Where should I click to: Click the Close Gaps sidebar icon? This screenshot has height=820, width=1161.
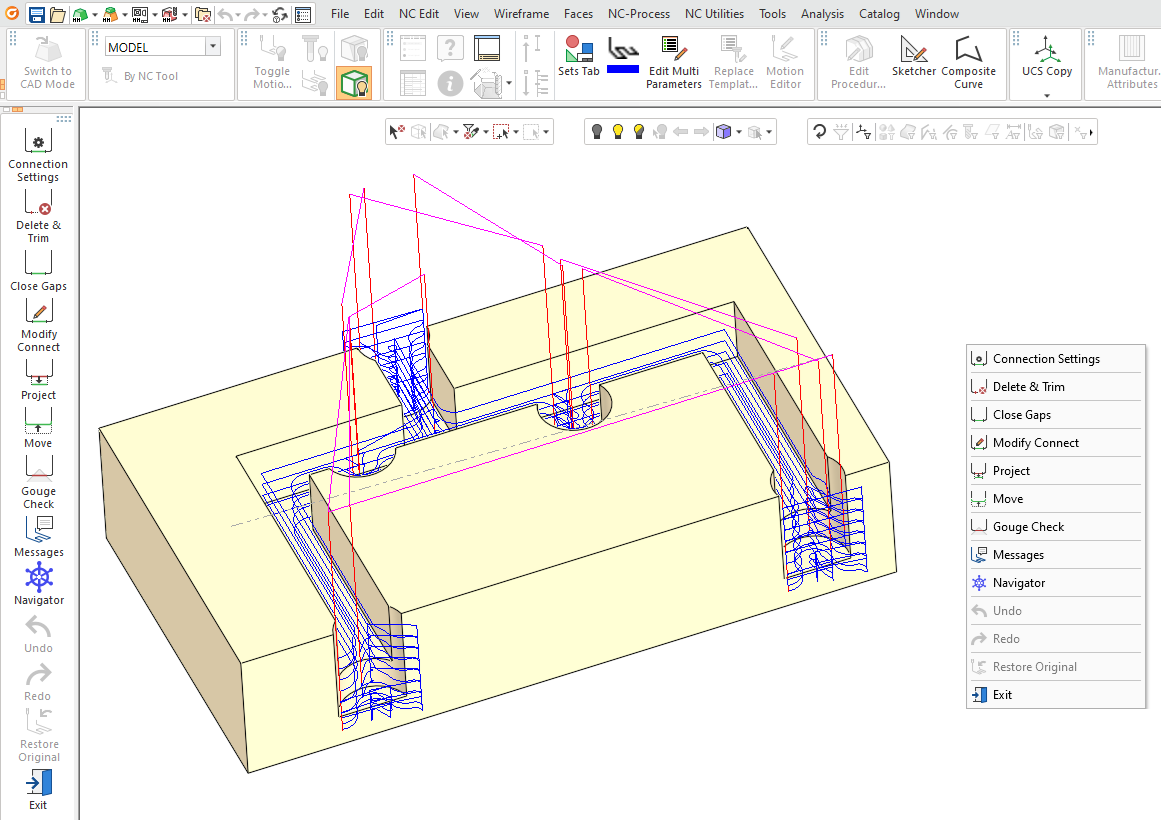coord(38,270)
